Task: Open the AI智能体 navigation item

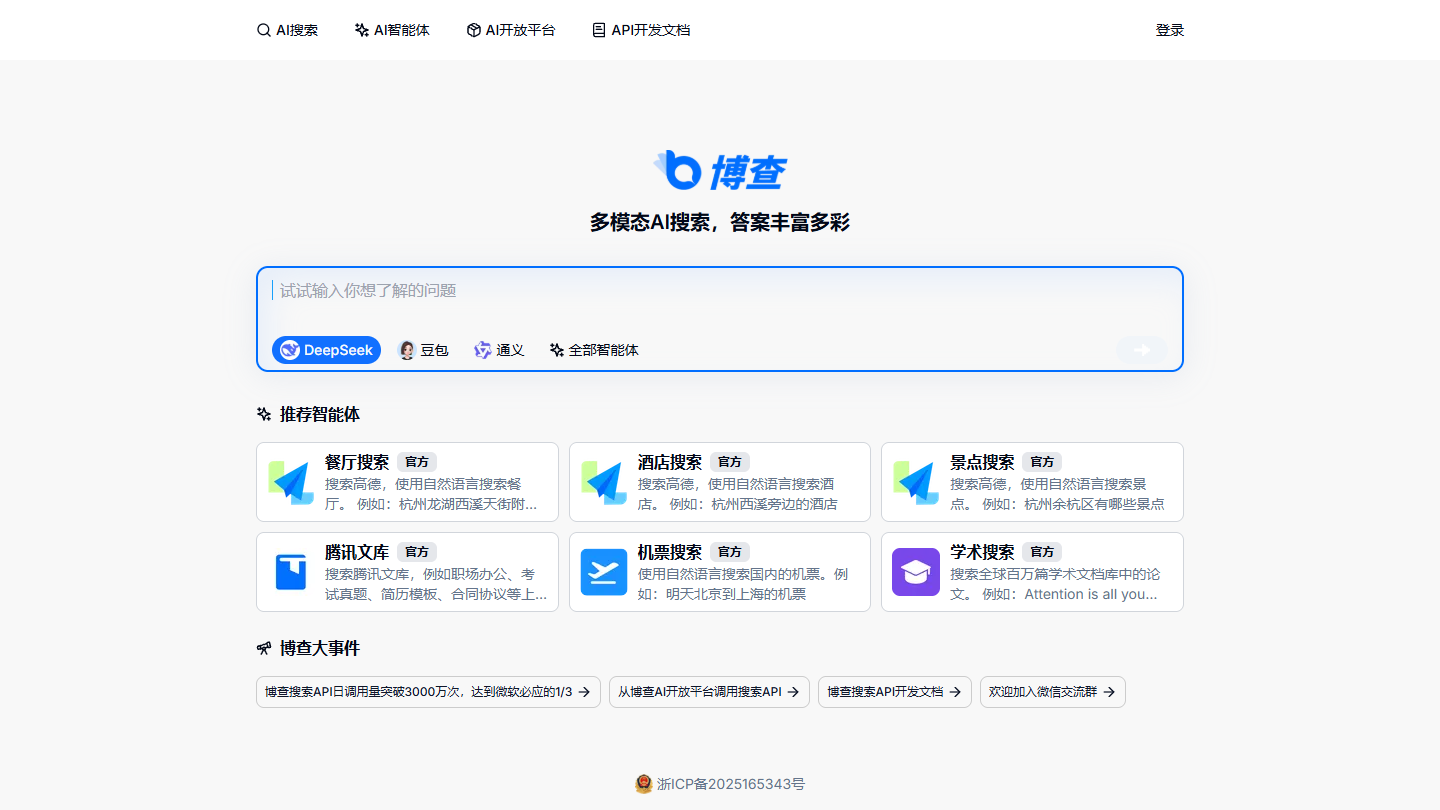Action: tap(392, 30)
